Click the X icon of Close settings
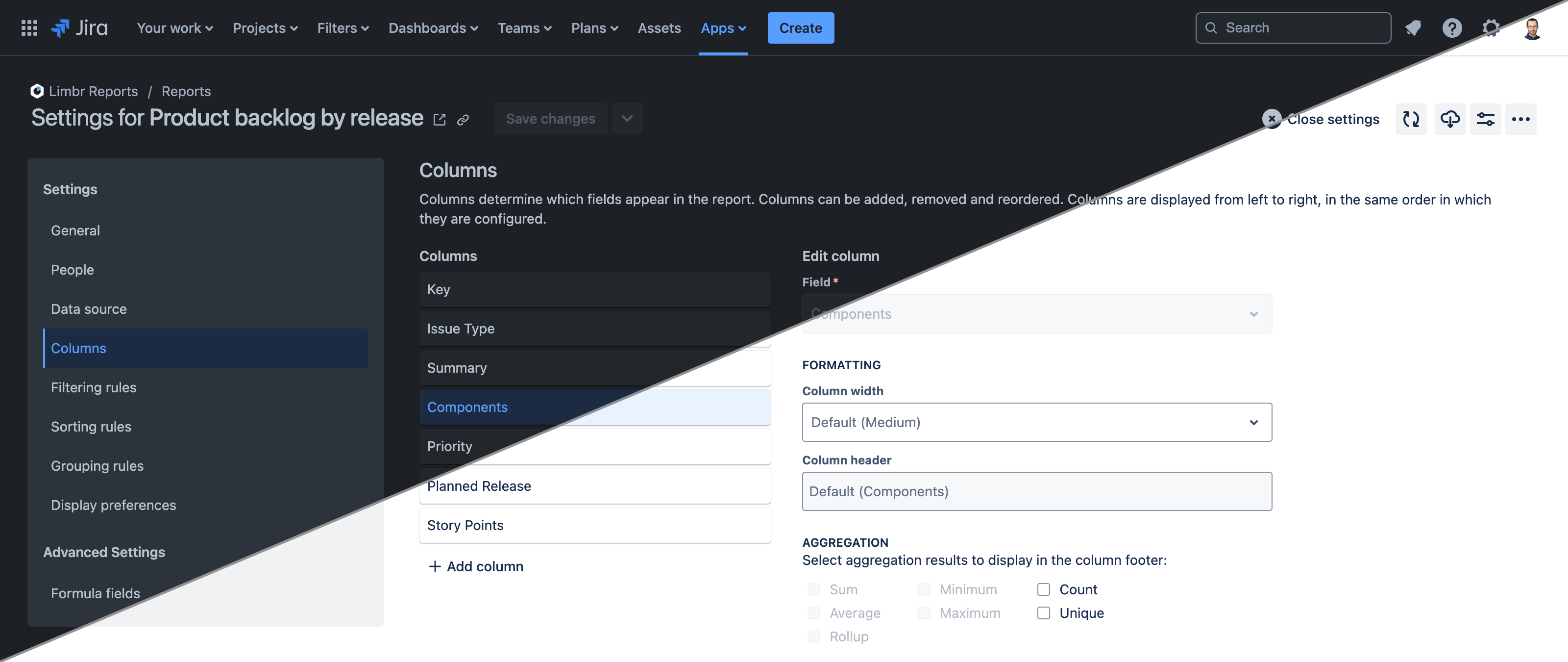The width and height of the screenshot is (1568, 662). coord(1272,119)
